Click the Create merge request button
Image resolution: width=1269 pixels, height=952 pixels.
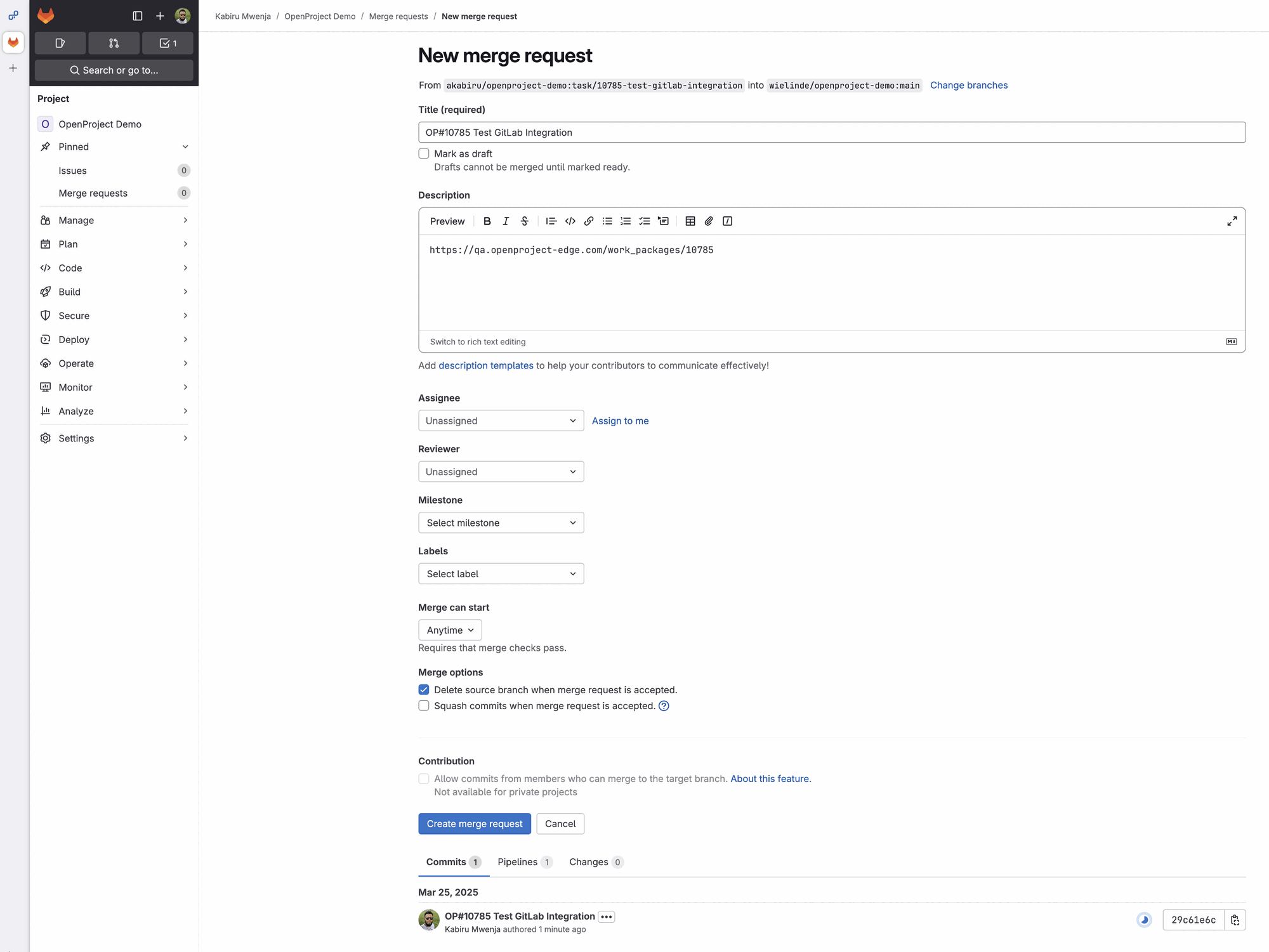[x=474, y=823]
